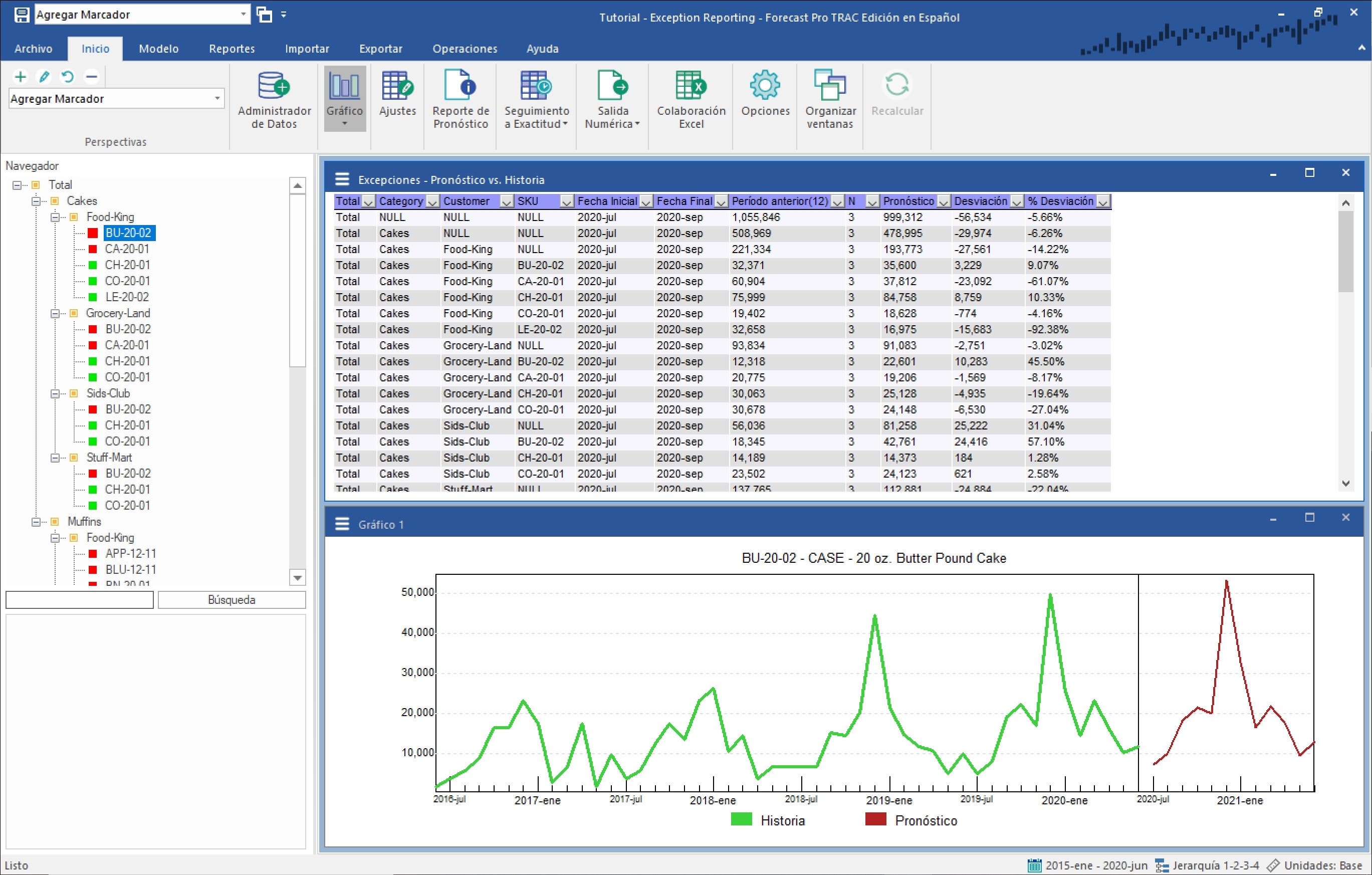Open the % Desviación column filter
Image resolution: width=1372 pixels, height=875 pixels.
1102,201
